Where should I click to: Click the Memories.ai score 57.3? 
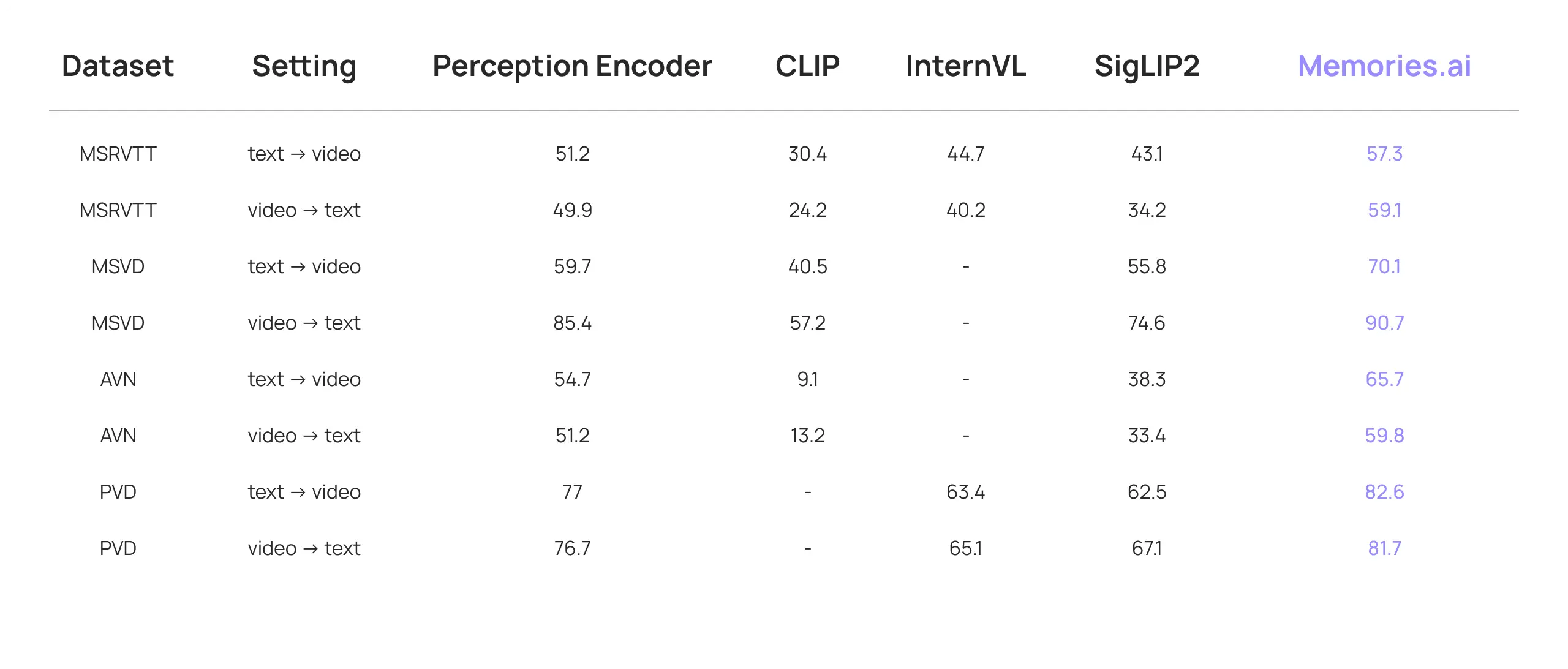coord(1384,154)
